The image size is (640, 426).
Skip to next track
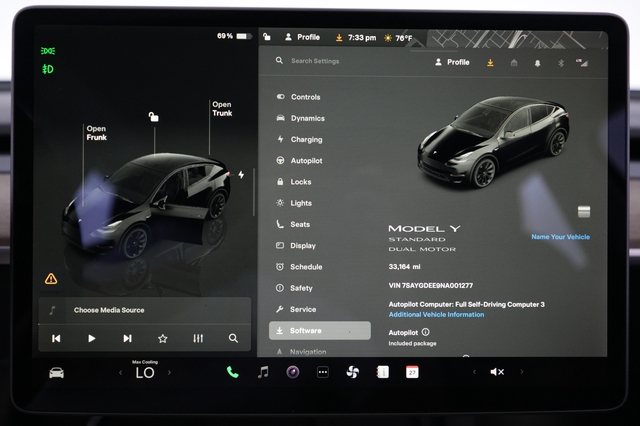[127, 338]
